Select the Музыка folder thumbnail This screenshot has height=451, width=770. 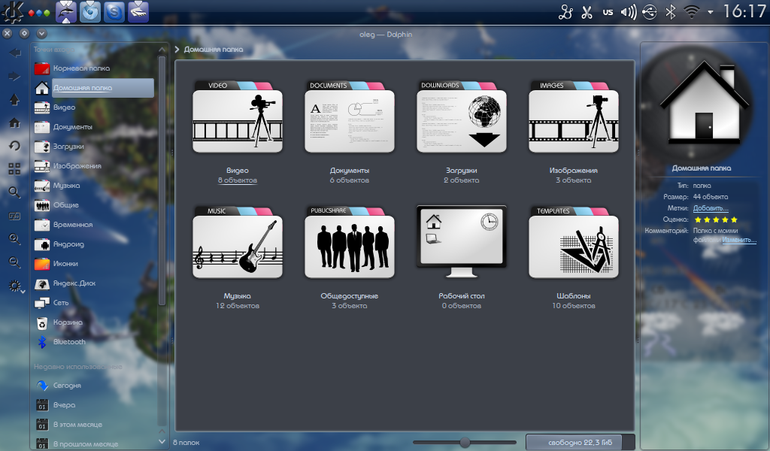point(237,243)
